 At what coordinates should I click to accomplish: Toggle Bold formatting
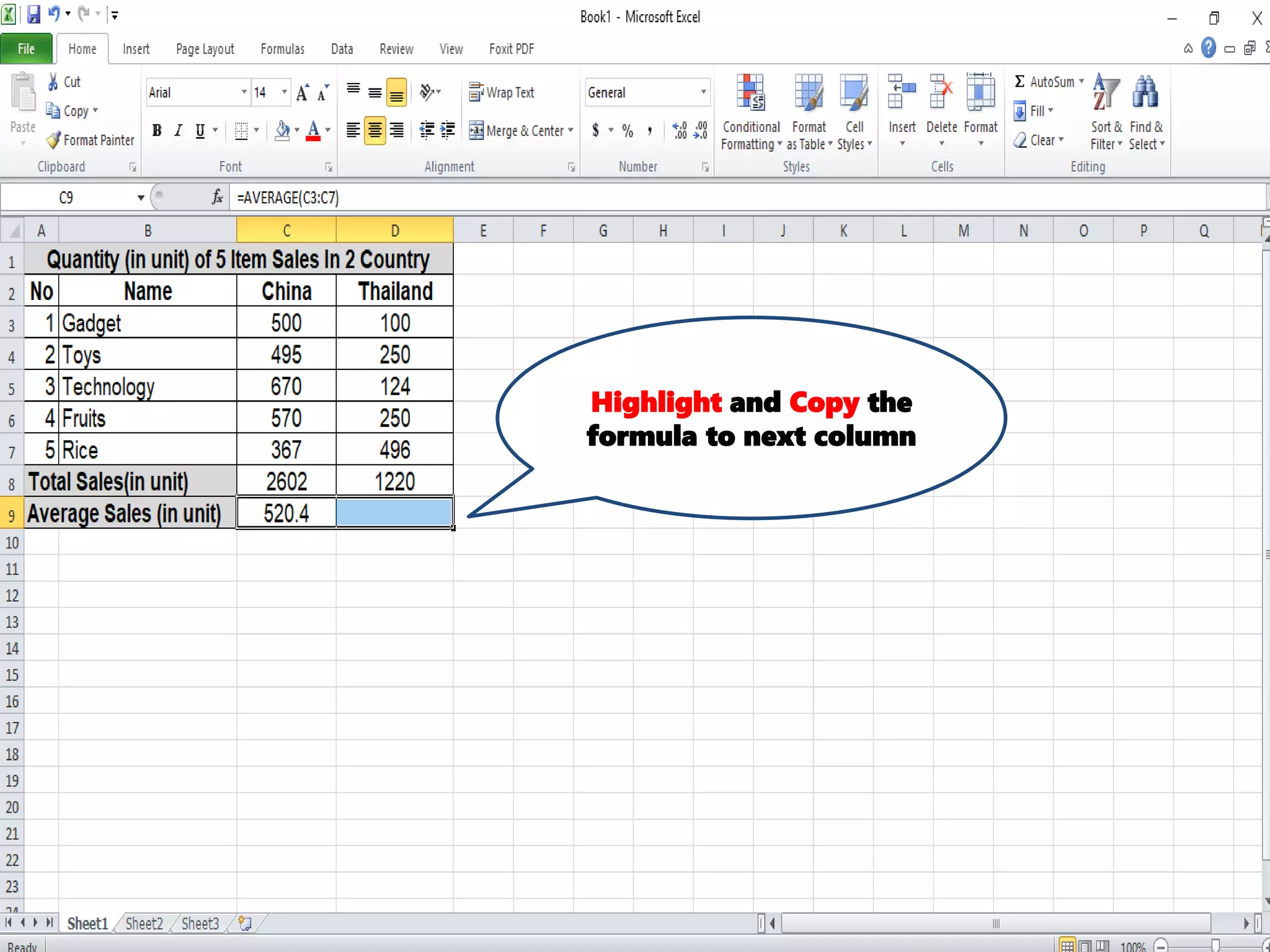tap(157, 130)
